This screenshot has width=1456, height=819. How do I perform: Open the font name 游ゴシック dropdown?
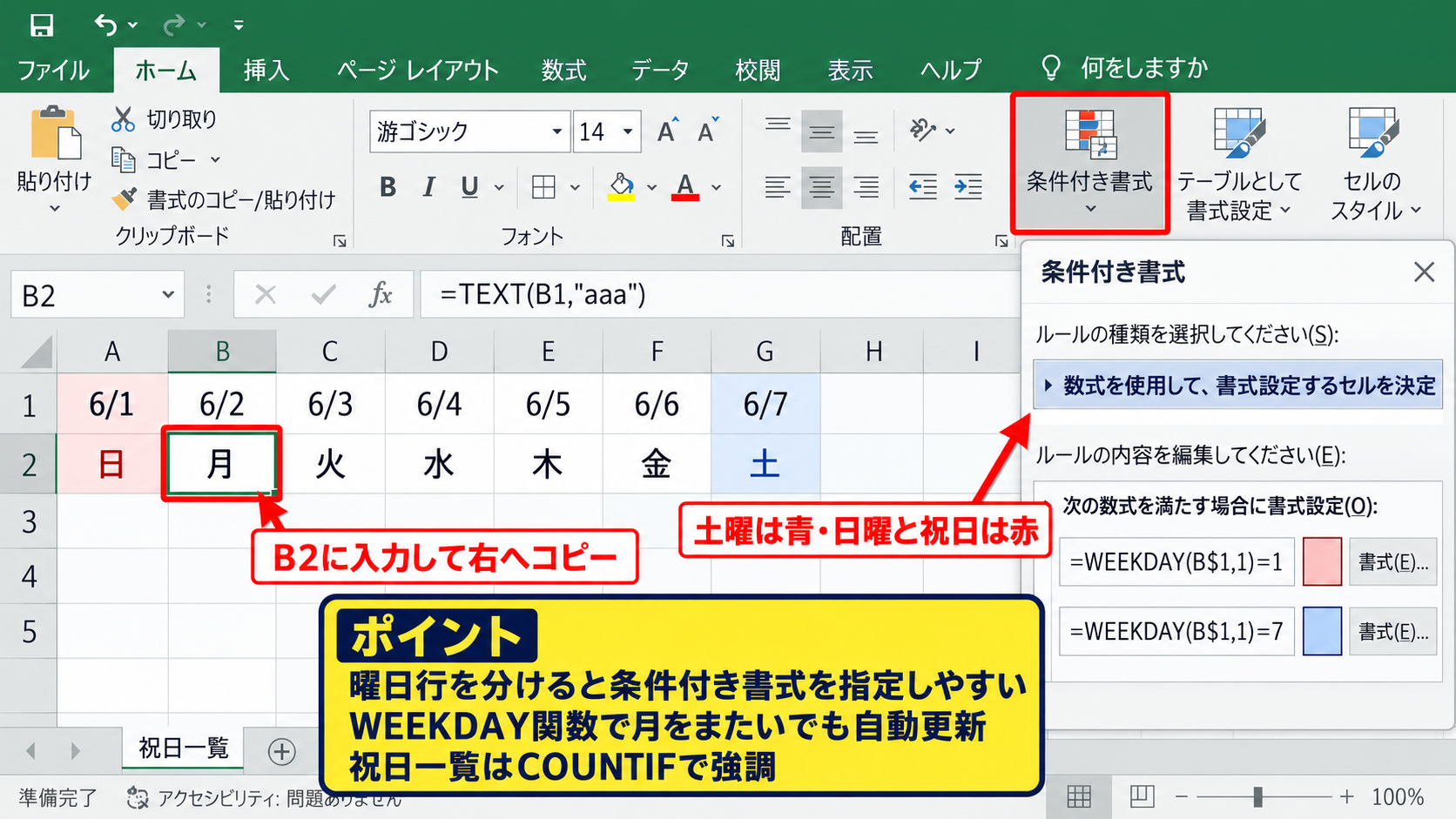click(x=556, y=132)
